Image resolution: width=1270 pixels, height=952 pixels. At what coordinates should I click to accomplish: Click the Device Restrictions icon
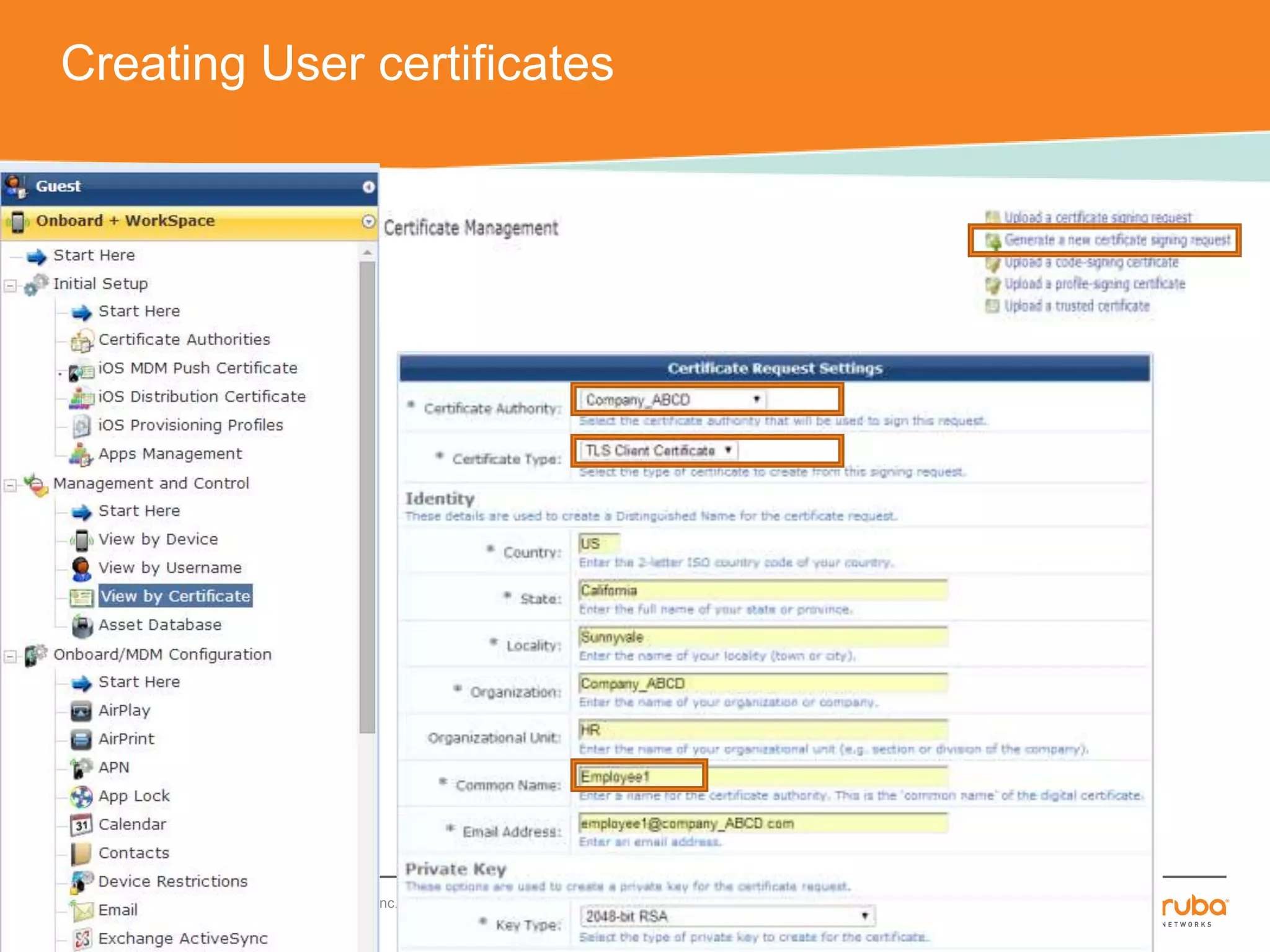click(x=81, y=883)
